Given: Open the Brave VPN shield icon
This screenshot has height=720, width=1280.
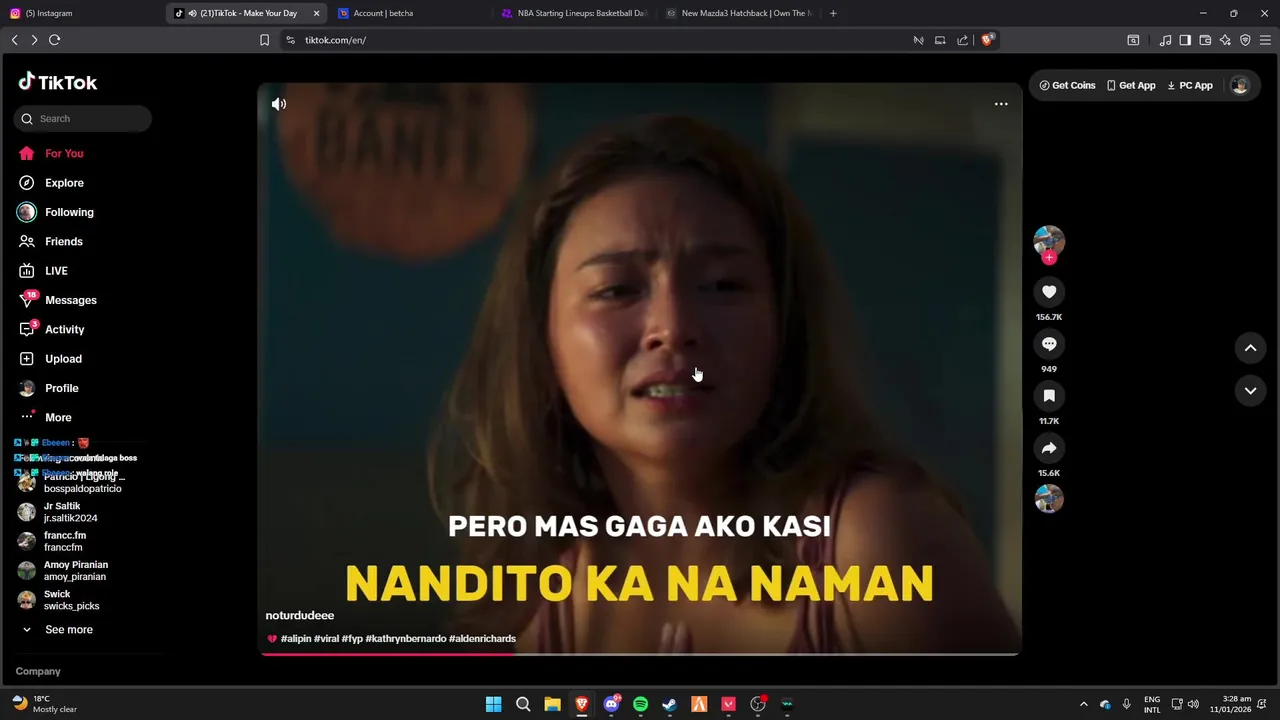Looking at the screenshot, I should coord(1245,40).
